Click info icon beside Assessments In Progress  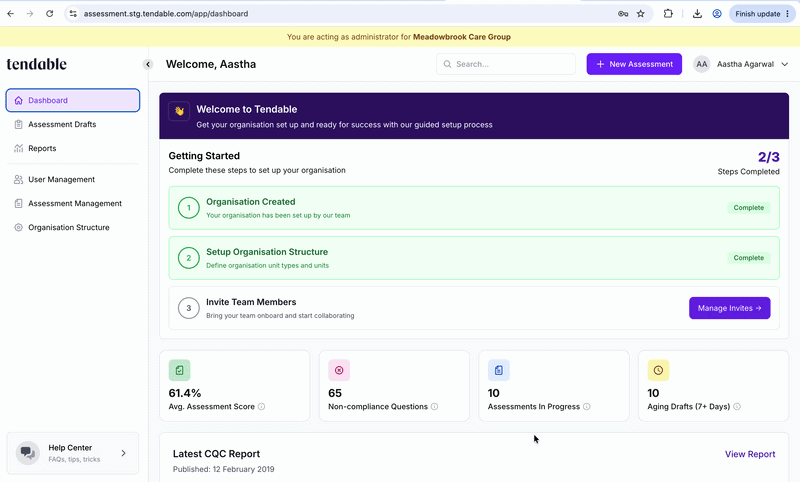(587, 407)
